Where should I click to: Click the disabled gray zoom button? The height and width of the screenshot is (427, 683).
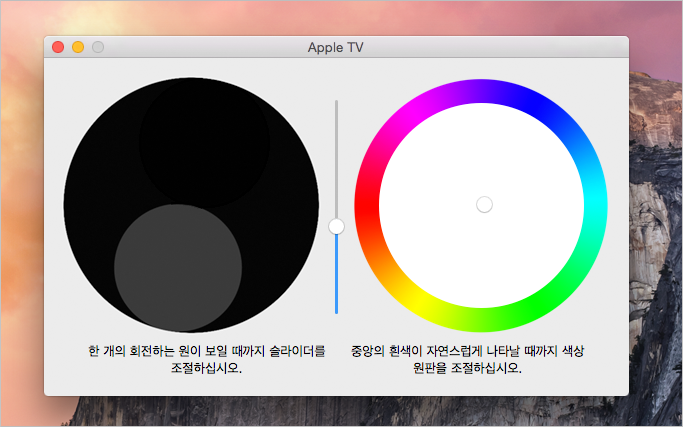(98, 47)
